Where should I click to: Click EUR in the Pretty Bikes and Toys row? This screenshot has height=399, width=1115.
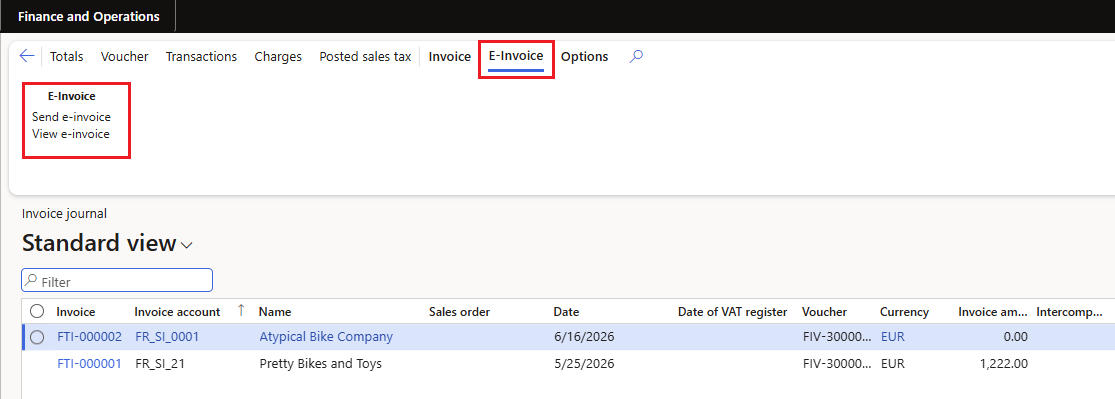click(x=892, y=363)
